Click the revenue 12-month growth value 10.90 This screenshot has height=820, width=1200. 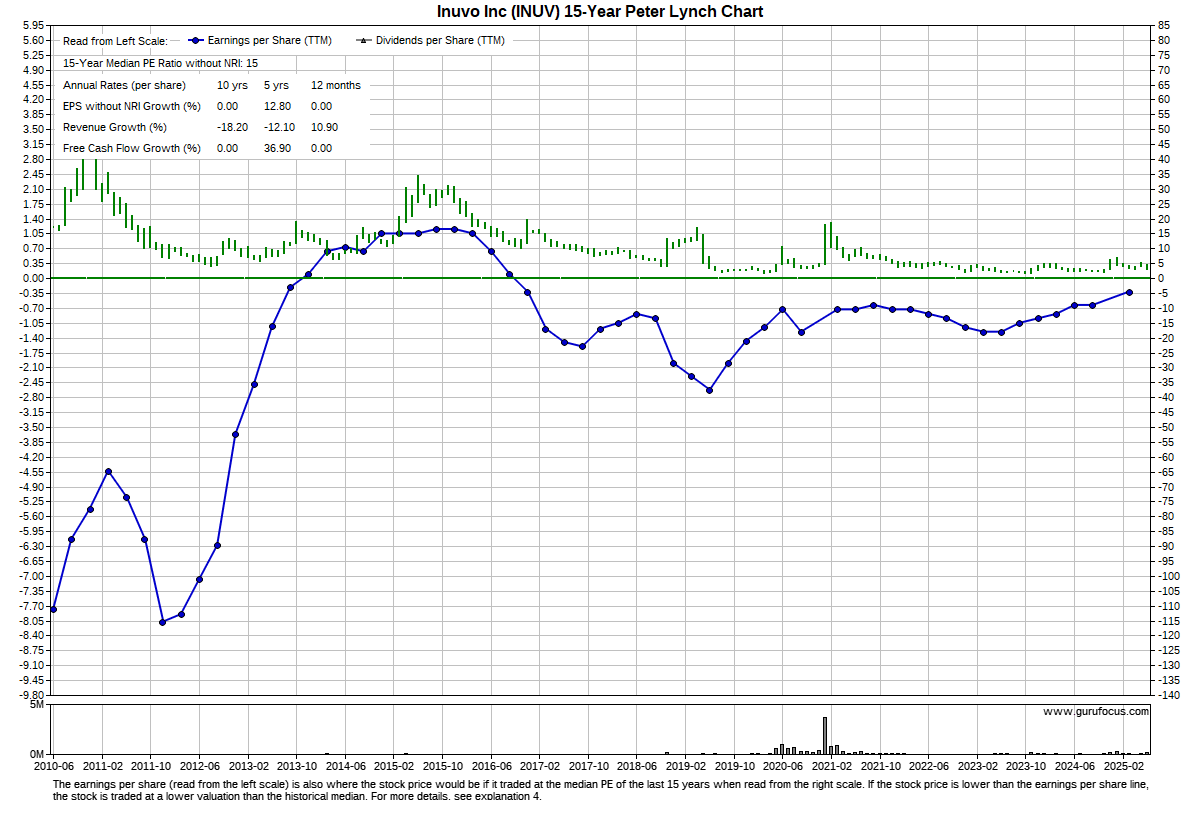(x=325, y=127)
